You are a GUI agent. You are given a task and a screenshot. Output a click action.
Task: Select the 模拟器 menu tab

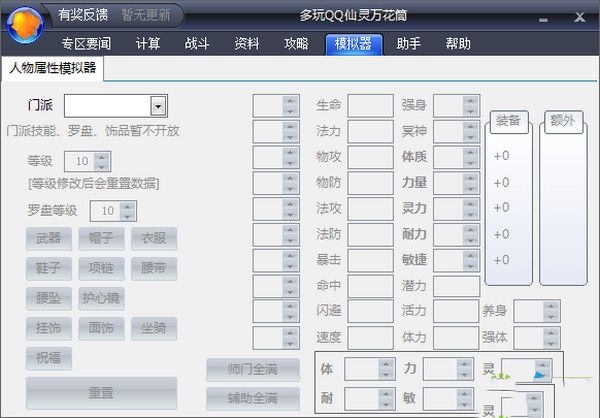354,44
